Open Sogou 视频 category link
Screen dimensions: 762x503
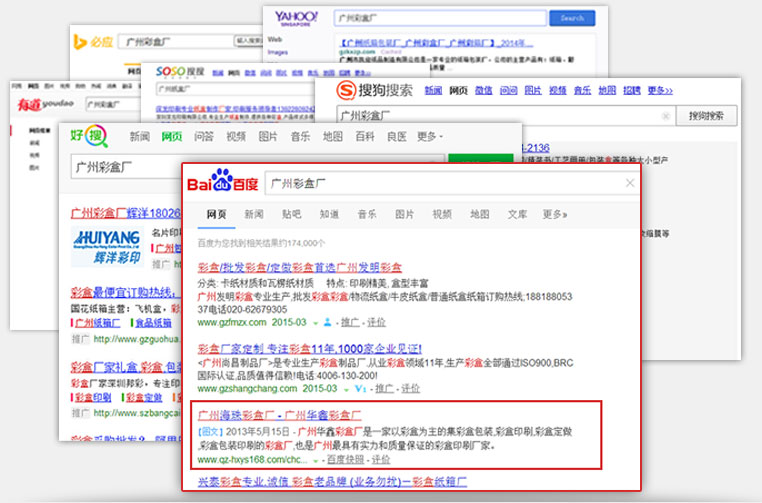[x=558, y=90]
